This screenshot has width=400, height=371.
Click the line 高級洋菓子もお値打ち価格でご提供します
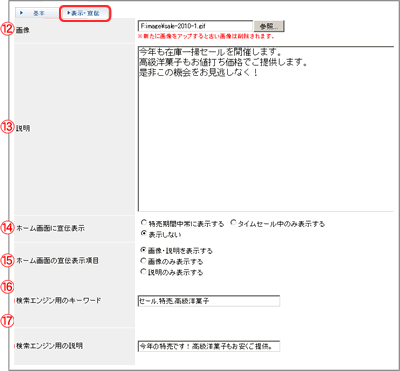point(223,62)
